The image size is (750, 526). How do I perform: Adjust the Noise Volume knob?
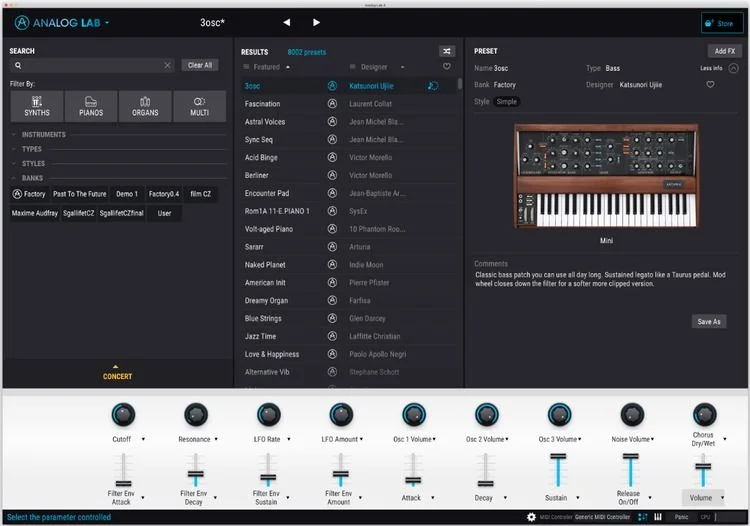point(632,415)
